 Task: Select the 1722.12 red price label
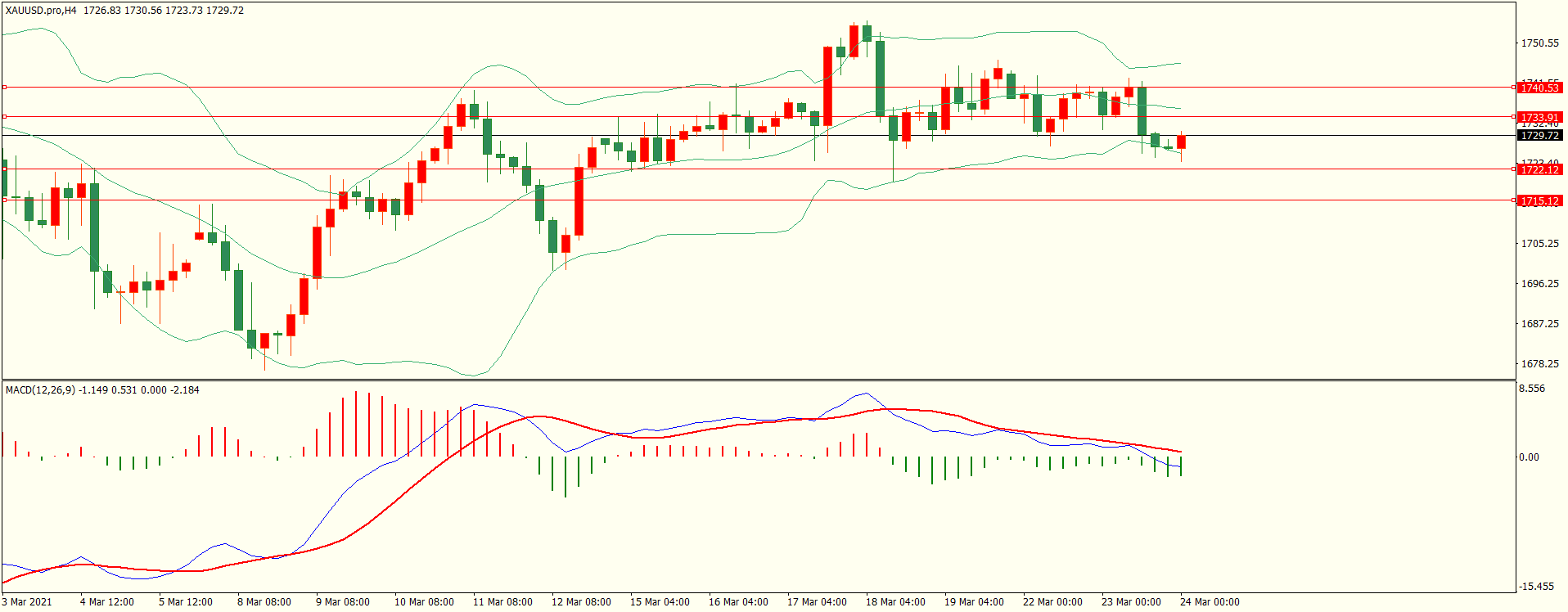coord(1539,170)
